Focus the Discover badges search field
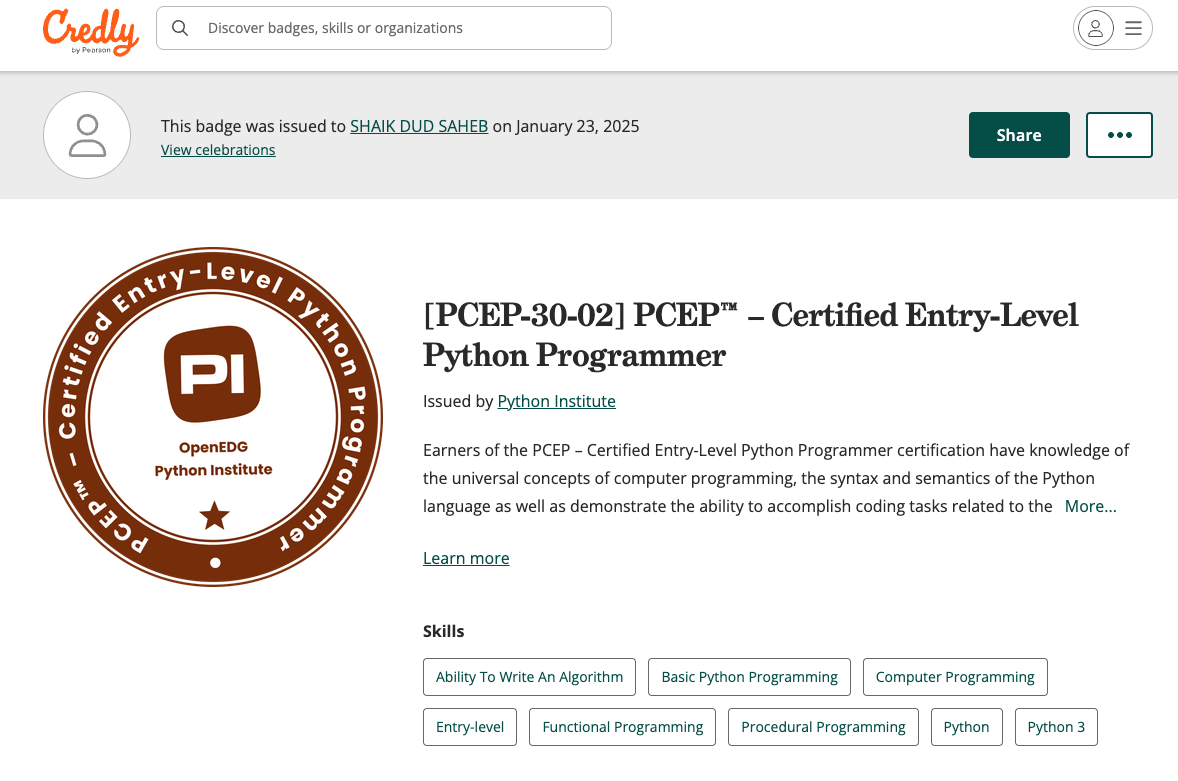This screenshot has width=1178, height=781. pos(400,28)
